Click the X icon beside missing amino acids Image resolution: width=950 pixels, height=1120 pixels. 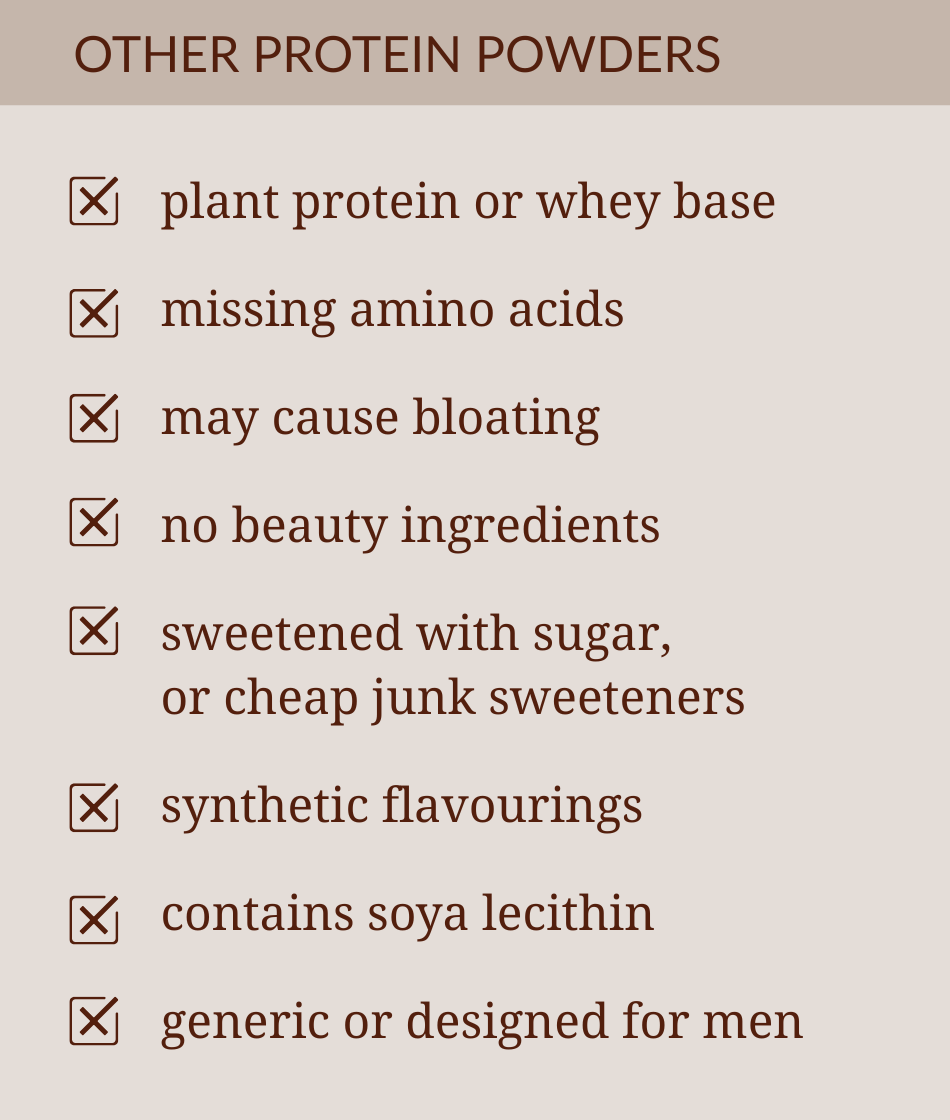pyautogui.click(x=94, y=313)
